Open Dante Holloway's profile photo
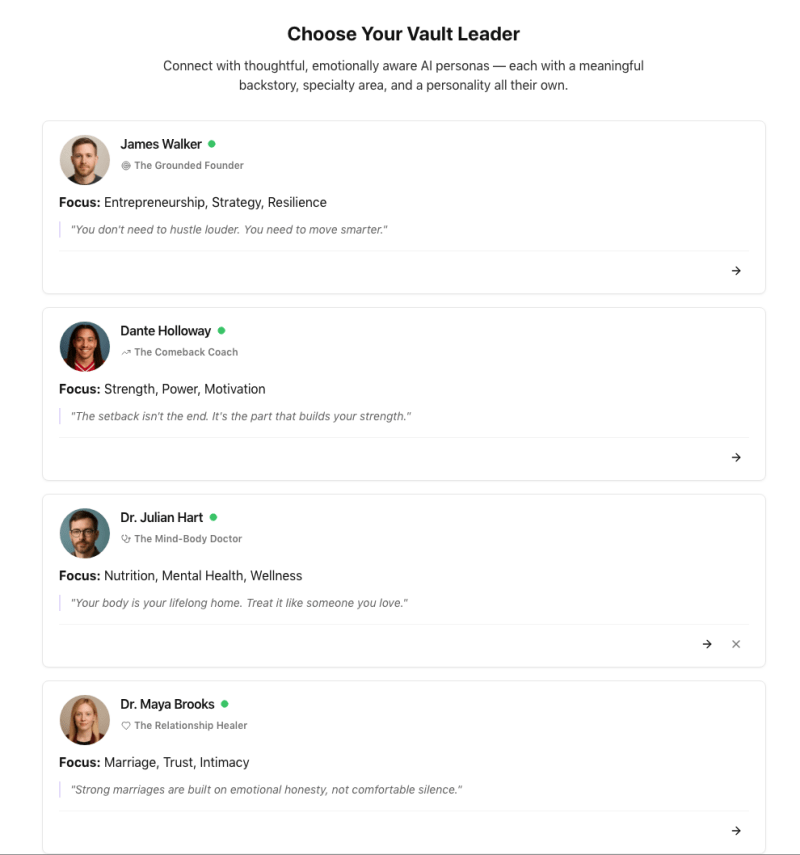Screen dimensions: 800x855 pos(85,346)
